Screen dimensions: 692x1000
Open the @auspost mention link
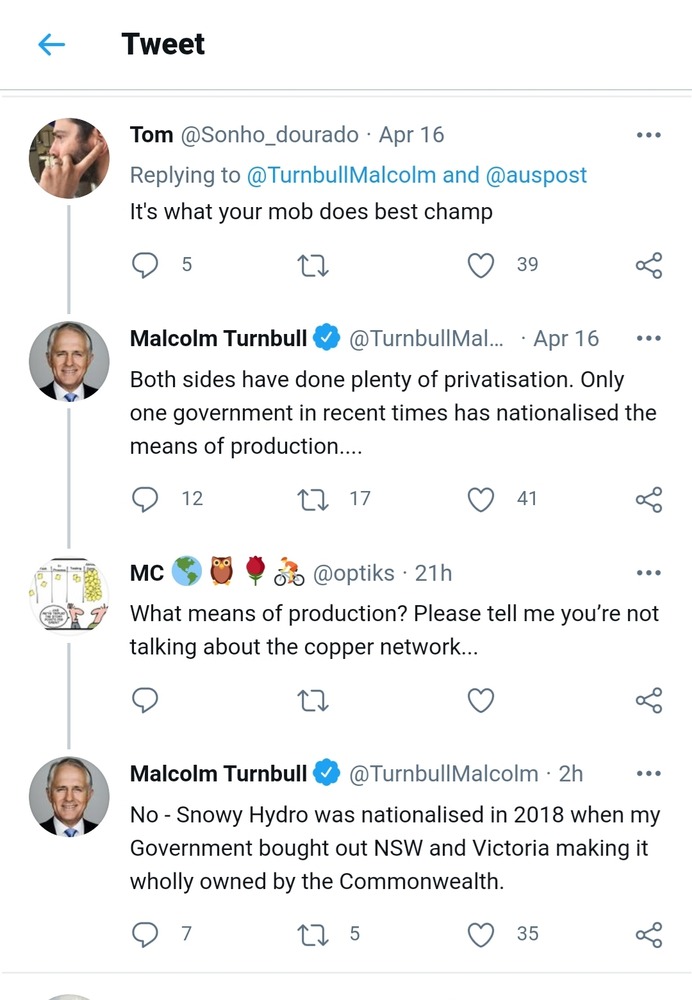point(536,175)
